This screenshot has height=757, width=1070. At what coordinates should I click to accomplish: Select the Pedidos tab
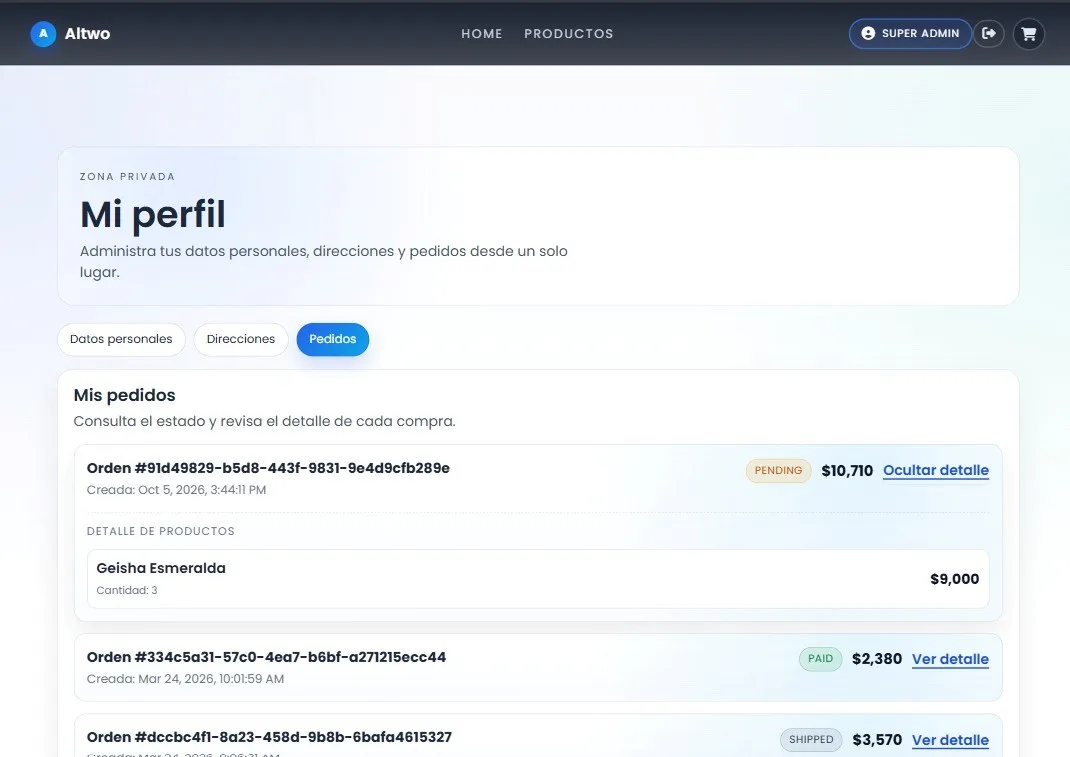332,339
